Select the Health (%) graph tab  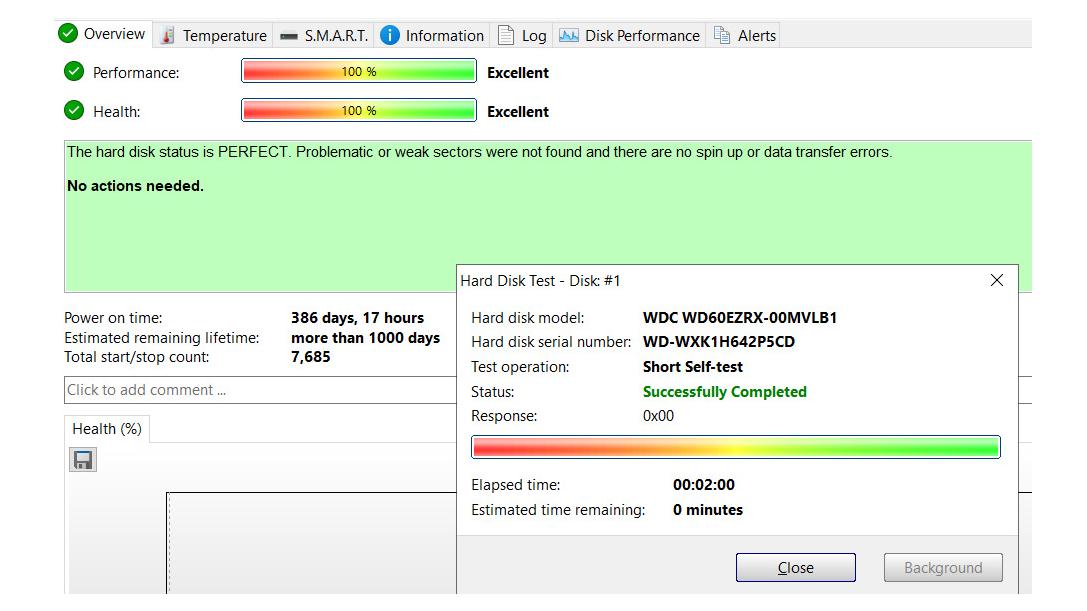tap(107, 429)
